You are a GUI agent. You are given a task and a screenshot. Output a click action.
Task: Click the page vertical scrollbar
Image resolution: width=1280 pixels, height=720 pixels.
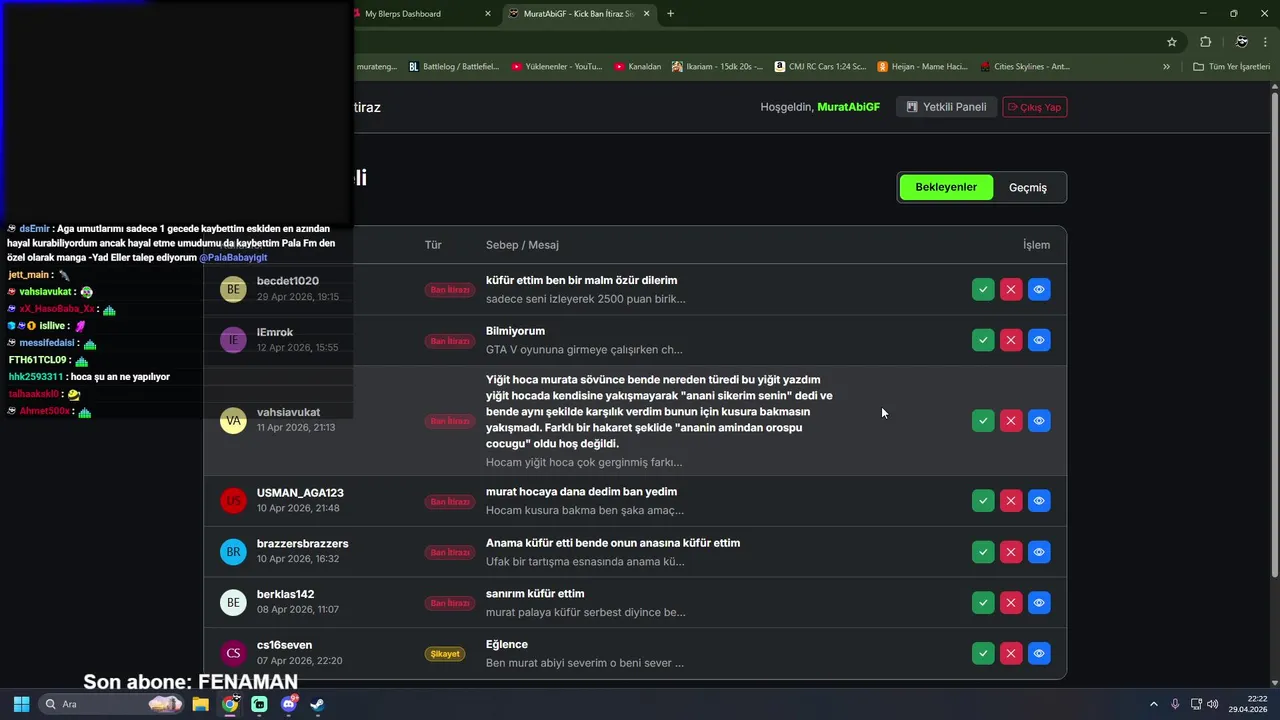(1274, 335)
